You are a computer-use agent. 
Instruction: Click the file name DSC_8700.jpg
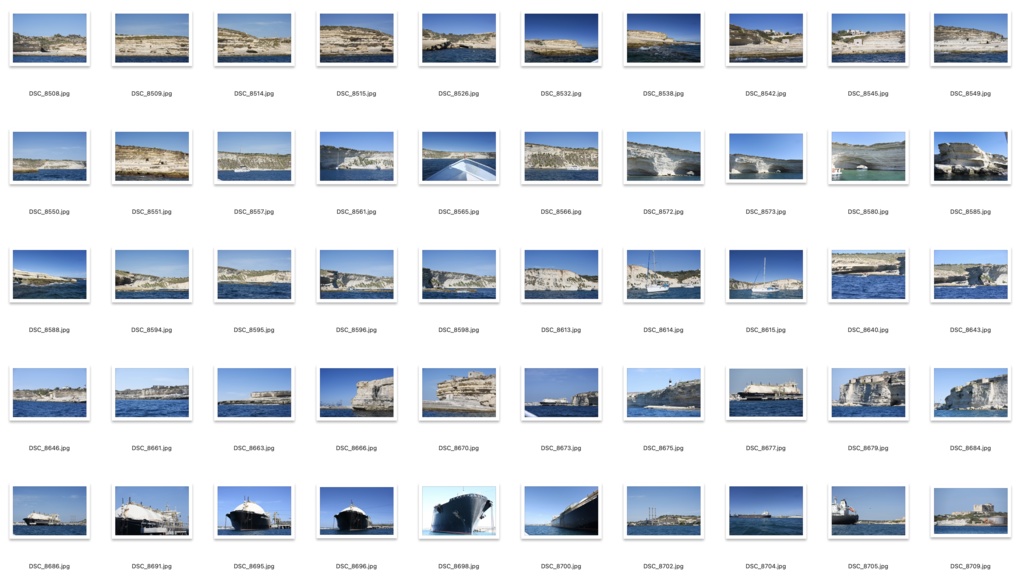coord(561,567)
